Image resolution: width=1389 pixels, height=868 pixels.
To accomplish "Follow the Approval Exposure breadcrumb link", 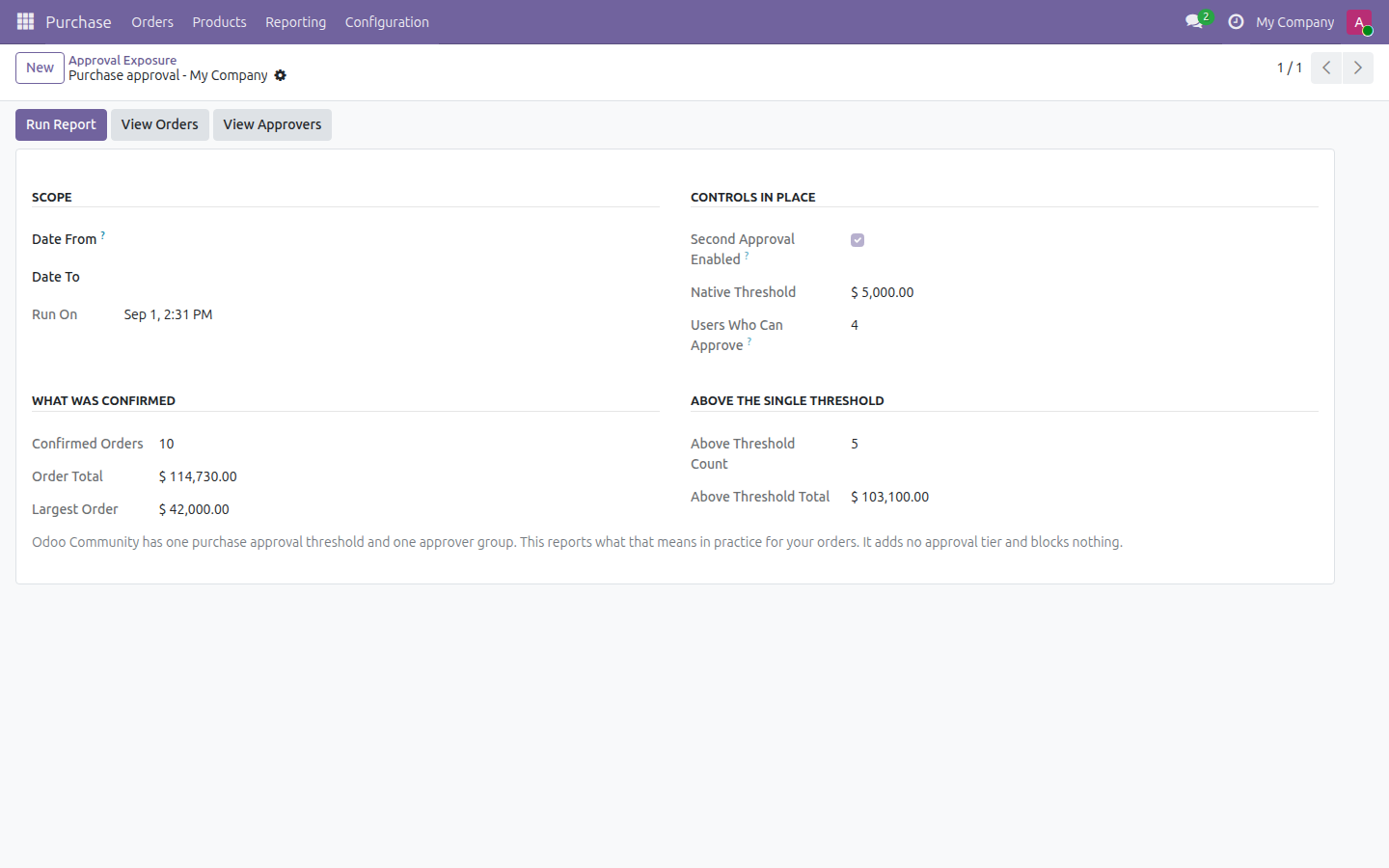I will 123,60.
